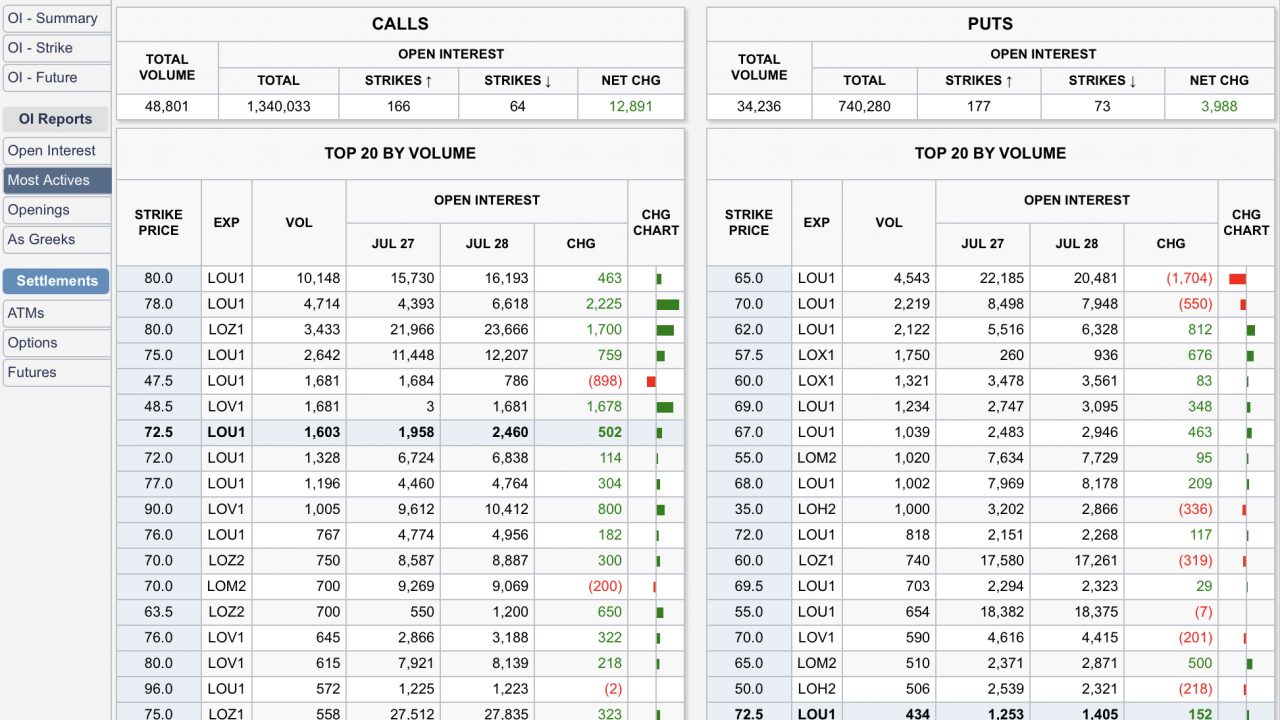Click the Puts STRIKES down-arrow header
Image resolution: width=1280 pixels, height=720 pixels.
point(1102,80)
